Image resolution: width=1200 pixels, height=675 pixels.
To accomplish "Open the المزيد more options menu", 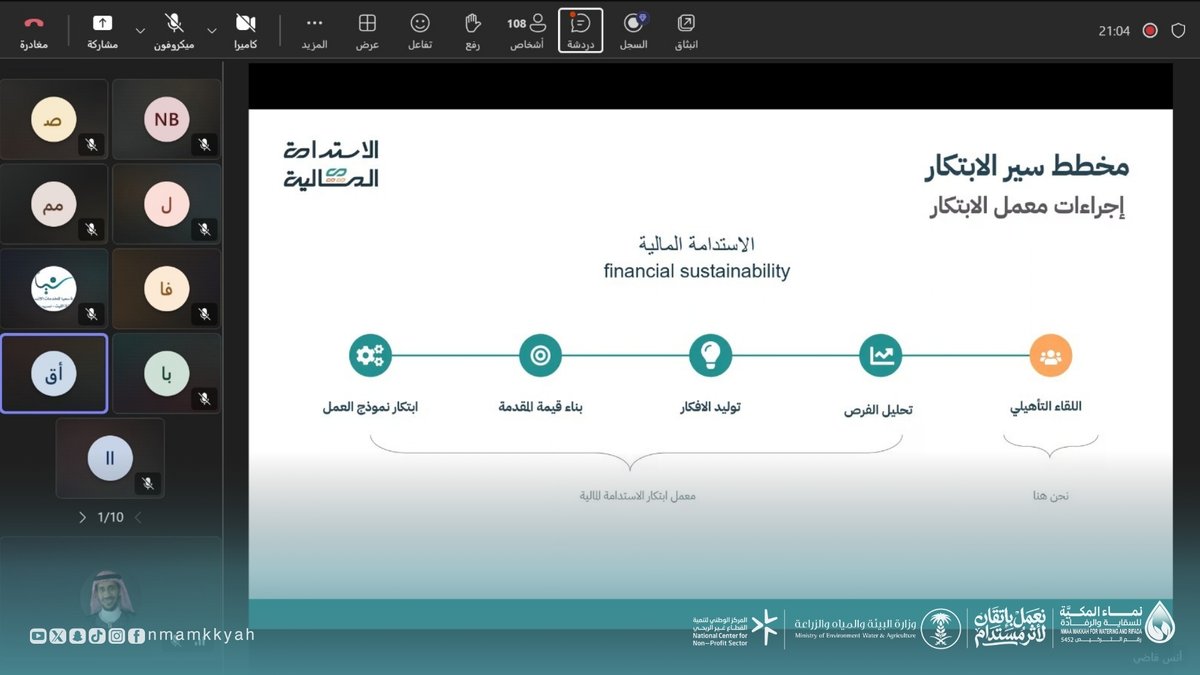I will click(x=314, y=30).
